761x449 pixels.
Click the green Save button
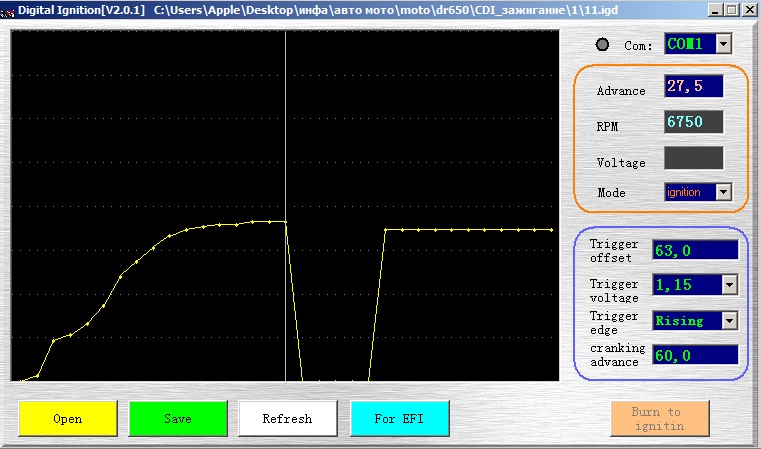coord(178,418)
